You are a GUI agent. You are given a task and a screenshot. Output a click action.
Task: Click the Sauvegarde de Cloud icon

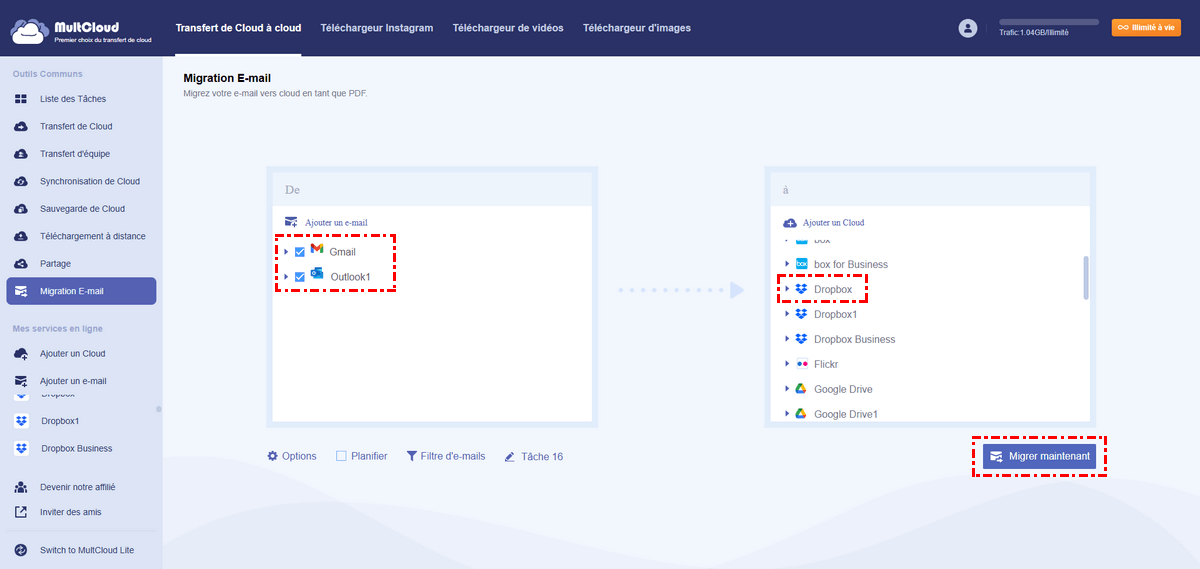click(21, 209)
